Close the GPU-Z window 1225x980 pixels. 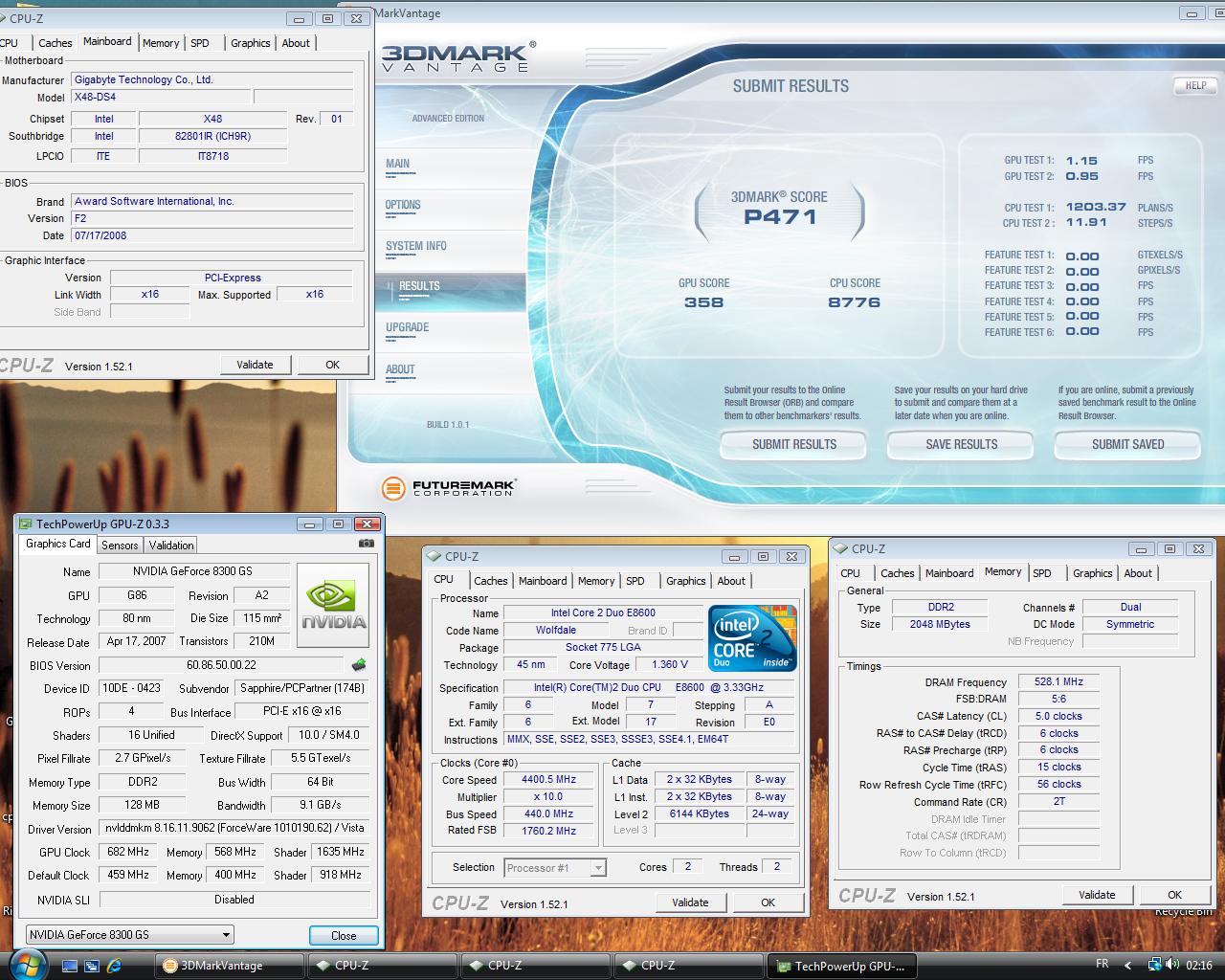[x=367, y=523]
